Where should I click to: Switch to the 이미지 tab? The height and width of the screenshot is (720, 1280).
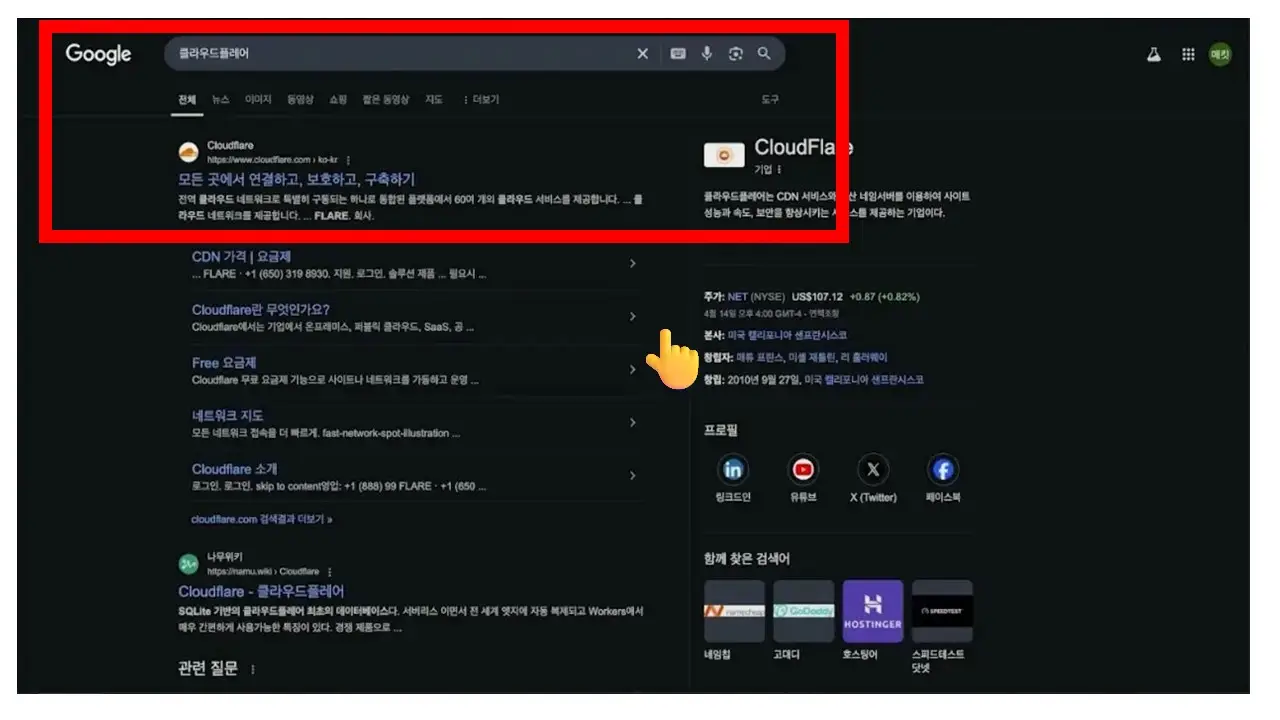tap(258, 100)
